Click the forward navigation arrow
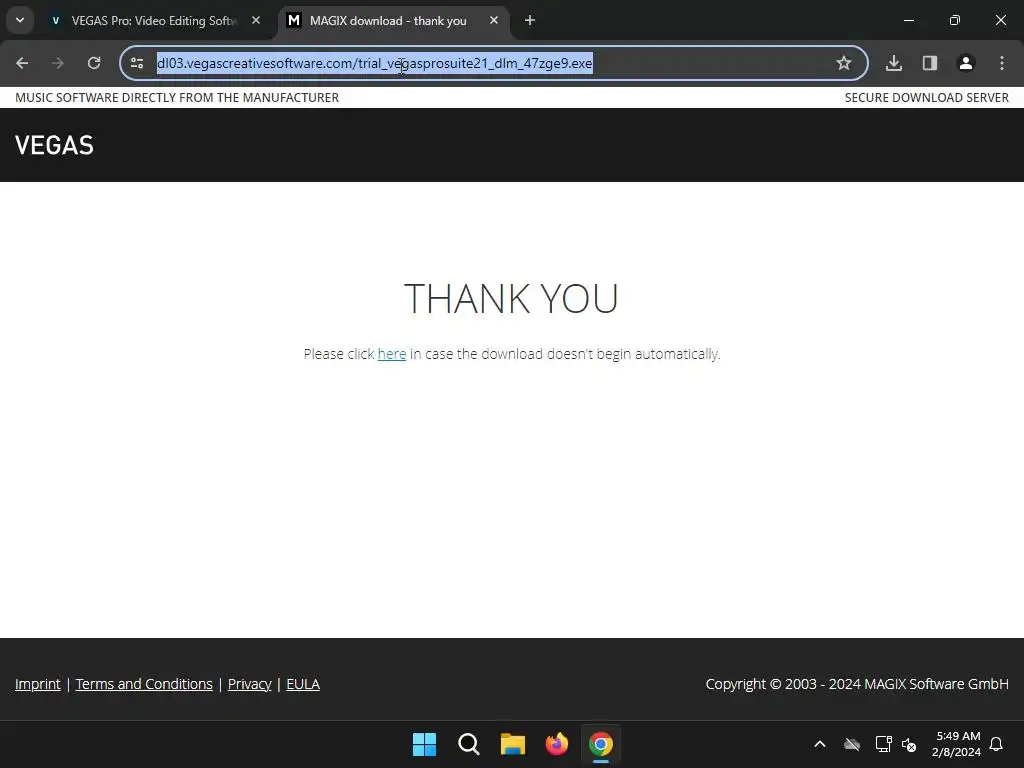Viewport: 1024px width, 768px height. 58,63
